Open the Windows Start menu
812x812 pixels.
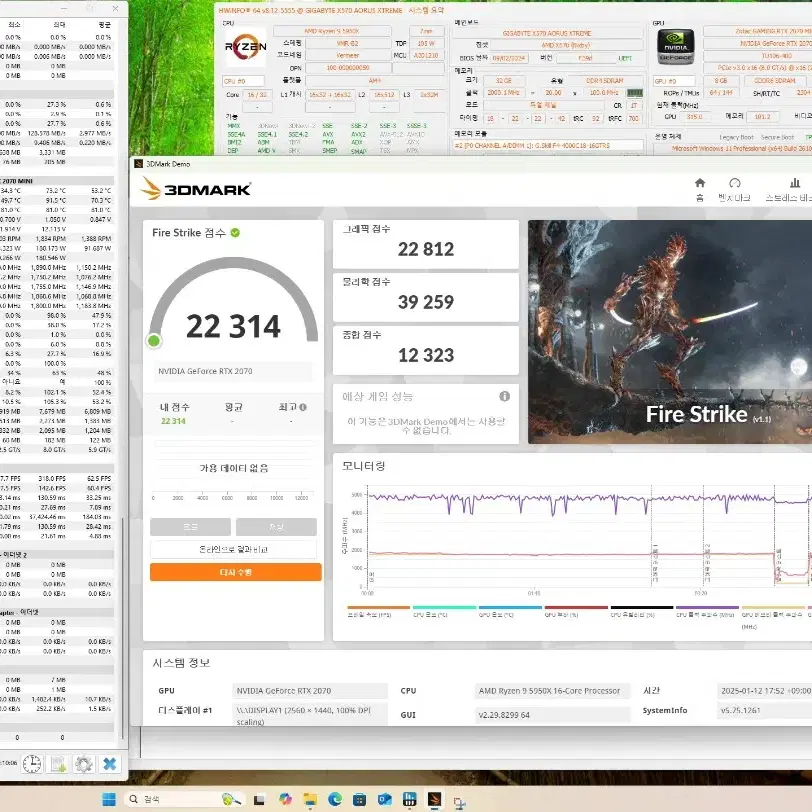(x=109, y=799)
